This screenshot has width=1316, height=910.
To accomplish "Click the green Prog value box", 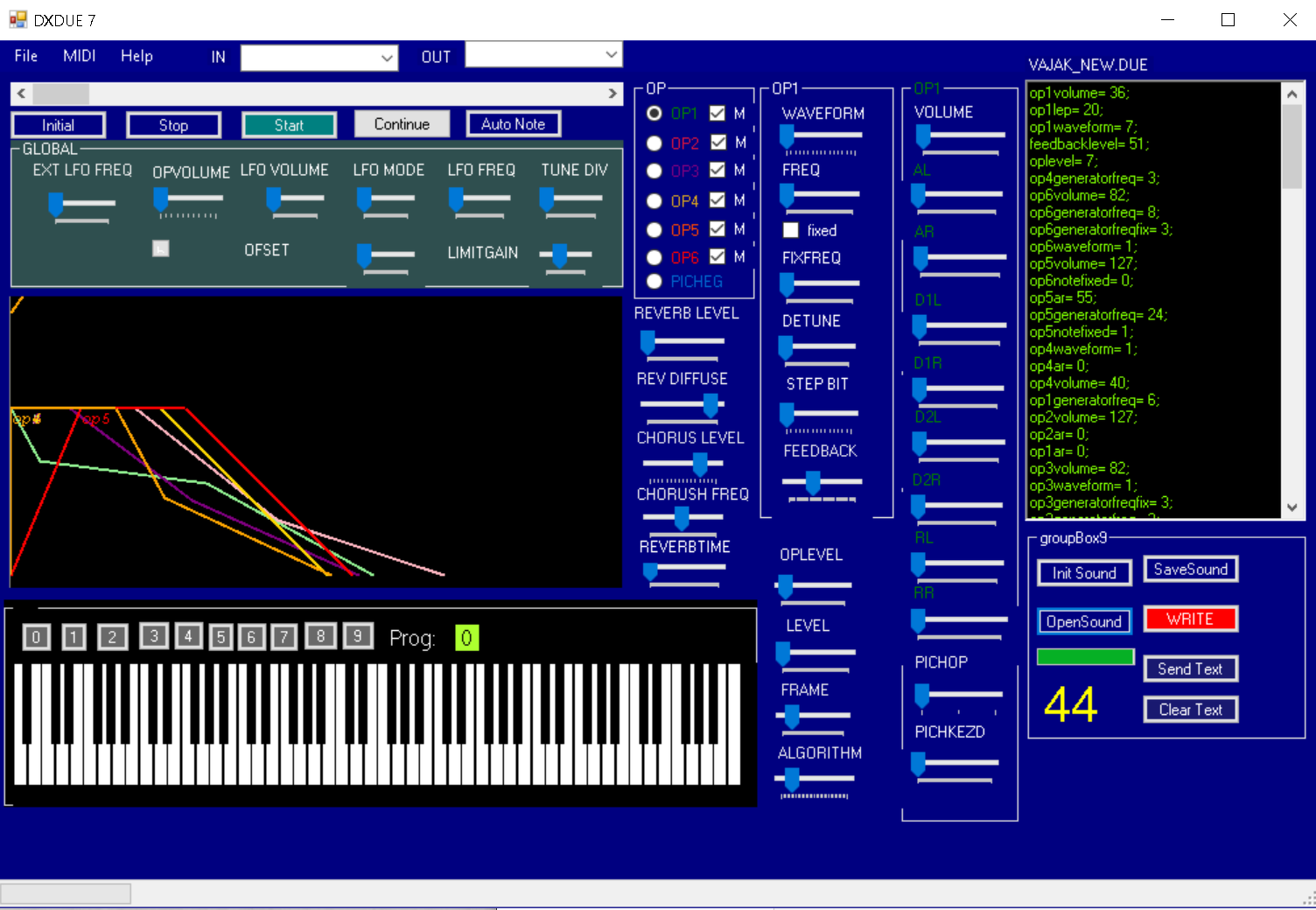I will 466,638.
